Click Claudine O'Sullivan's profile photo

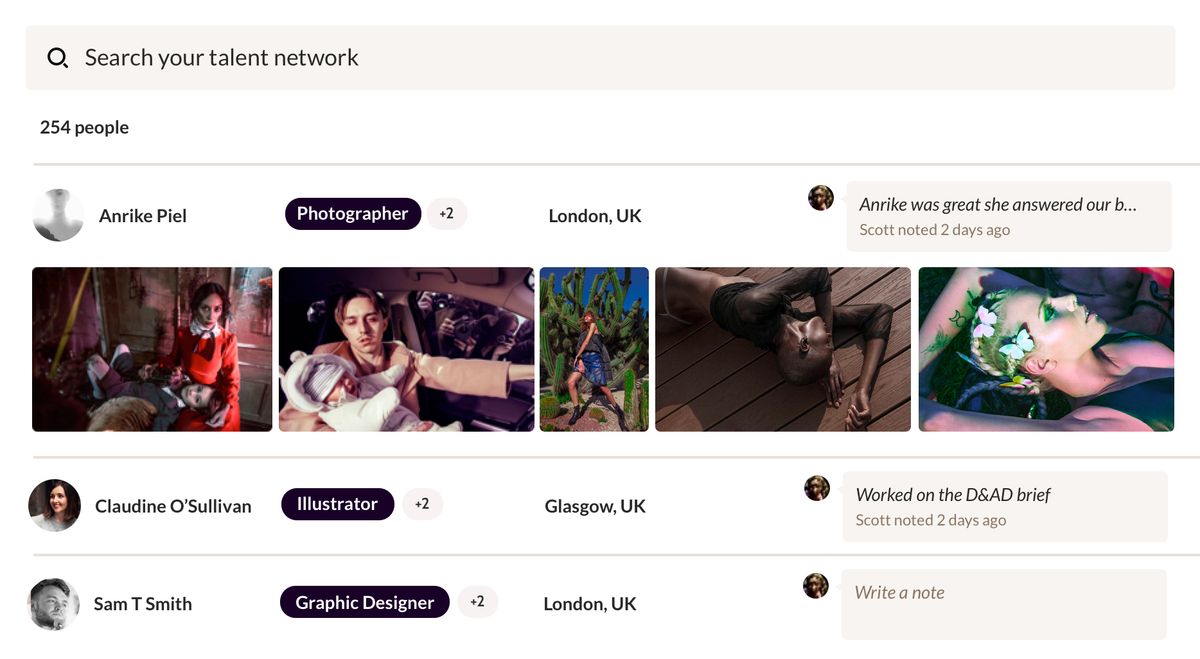point(54,506)
